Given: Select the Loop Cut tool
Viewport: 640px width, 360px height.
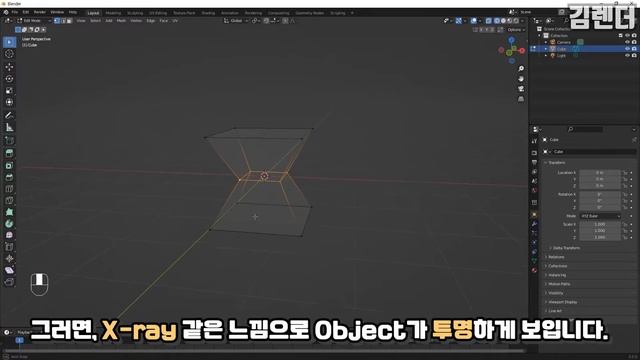Looking at the screenshot, I should [x=9, y=189].
